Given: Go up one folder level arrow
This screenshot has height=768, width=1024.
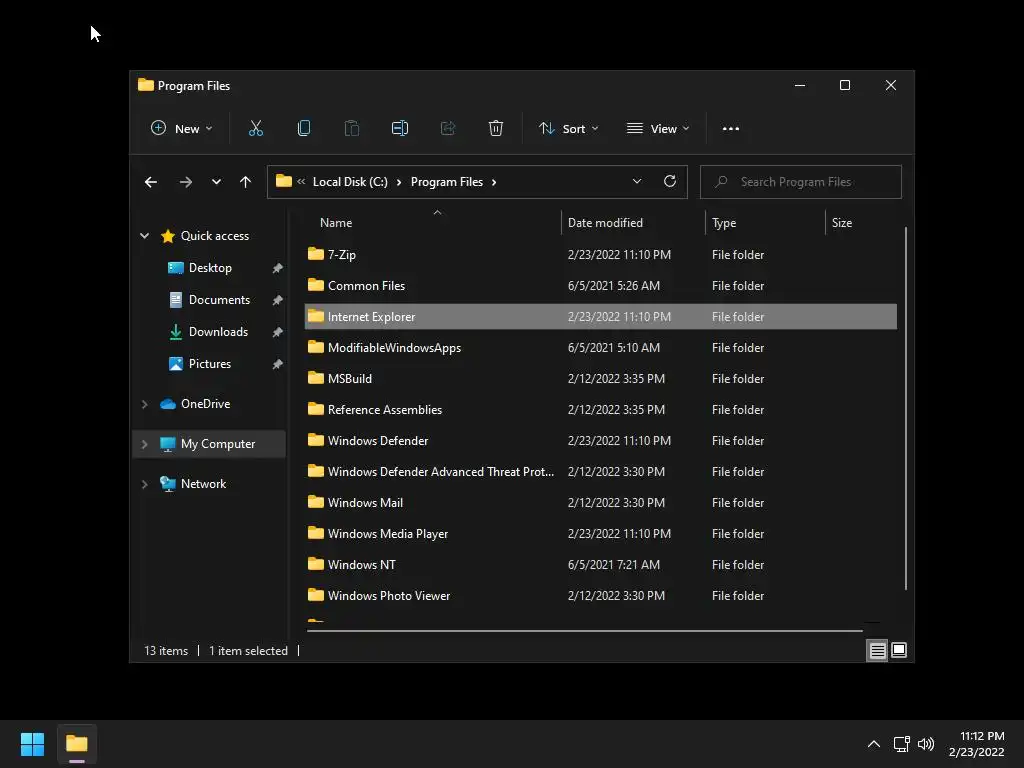Looking at the screenshot, I should coord(245,182).
